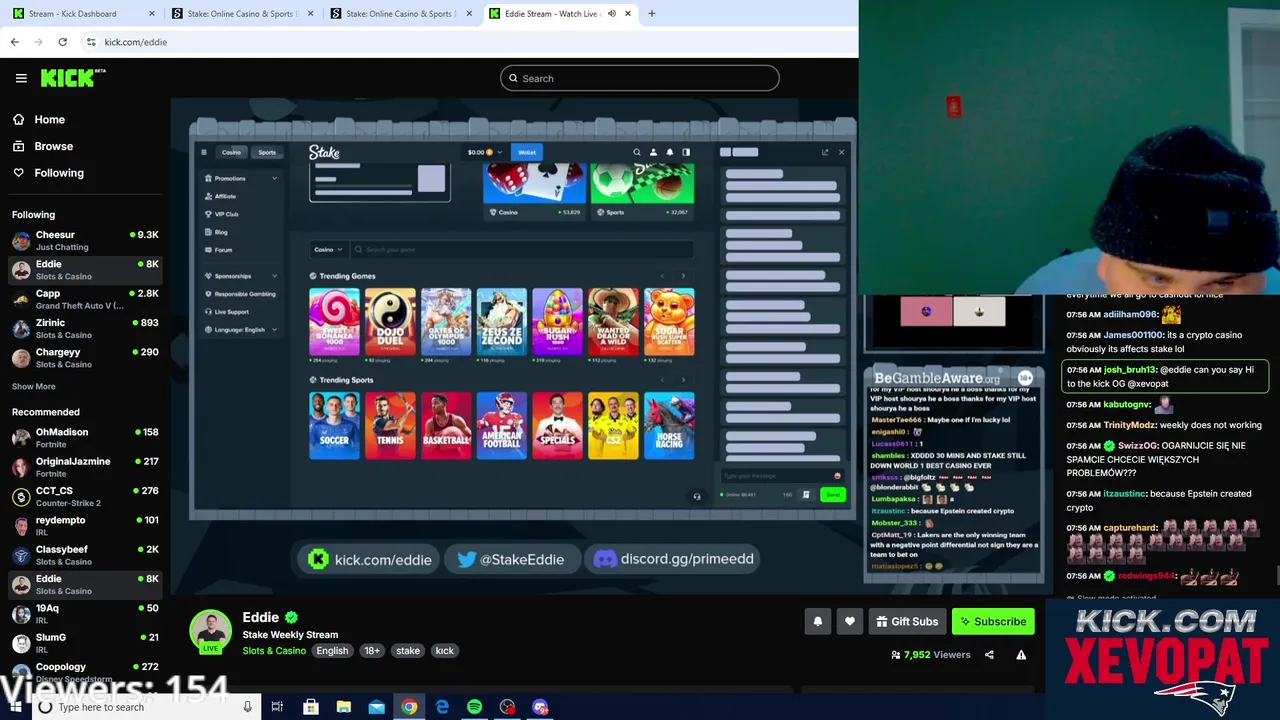Screen dimensions: 1280x720
Task: Open Cheesur channel in Following list
Action: [x=85, y=240]
